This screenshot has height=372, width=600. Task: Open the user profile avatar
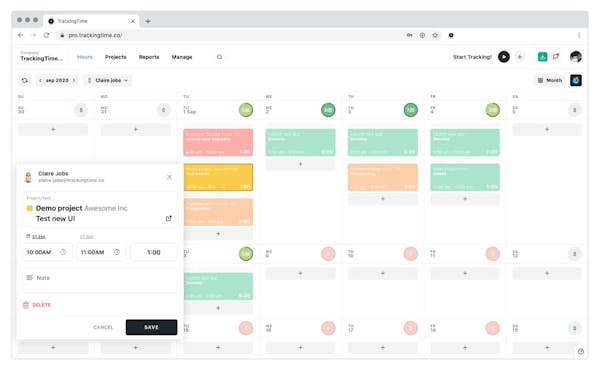pyautogui.click(x=576, y=57)
